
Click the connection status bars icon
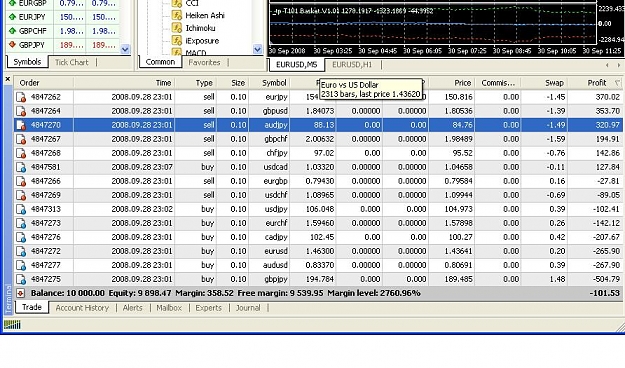click(12, 325)
